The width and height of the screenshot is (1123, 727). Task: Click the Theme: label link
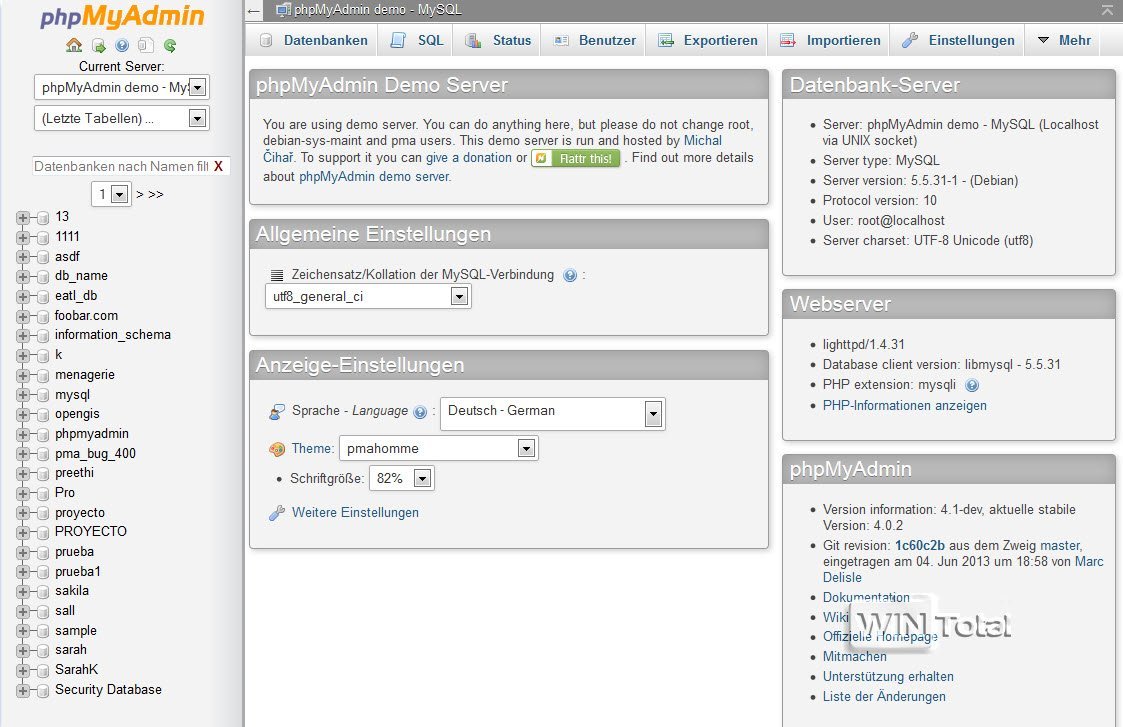(312, 449)
